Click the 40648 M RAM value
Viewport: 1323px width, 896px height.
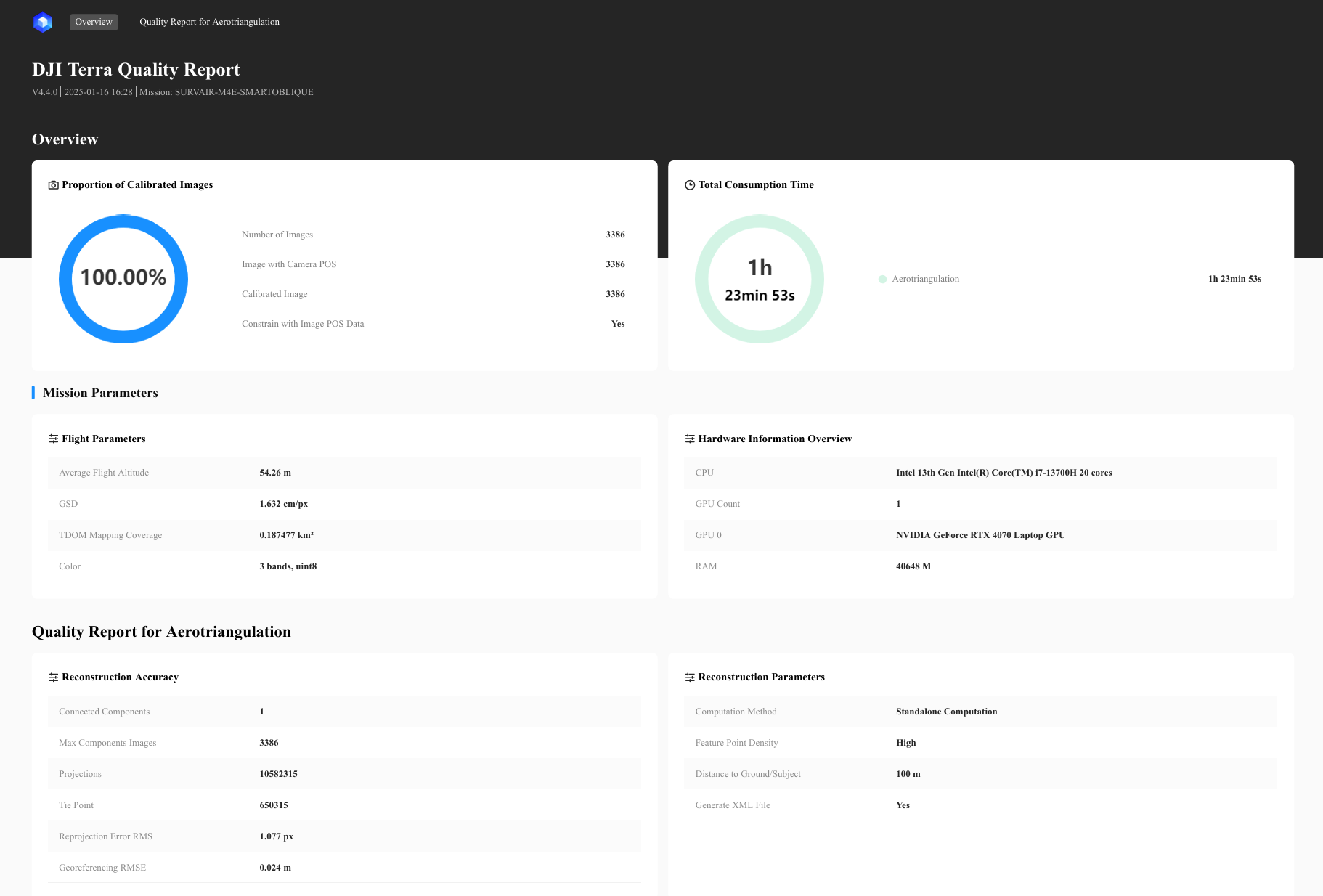click(x=913, y=566)
